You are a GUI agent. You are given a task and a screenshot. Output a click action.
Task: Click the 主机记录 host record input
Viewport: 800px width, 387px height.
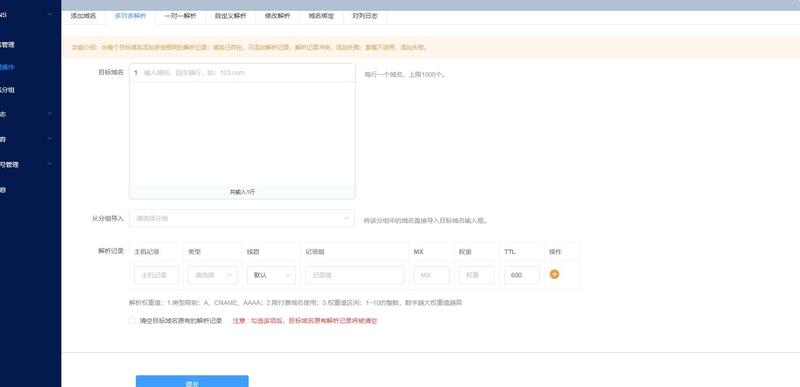(x=156, y=275)
